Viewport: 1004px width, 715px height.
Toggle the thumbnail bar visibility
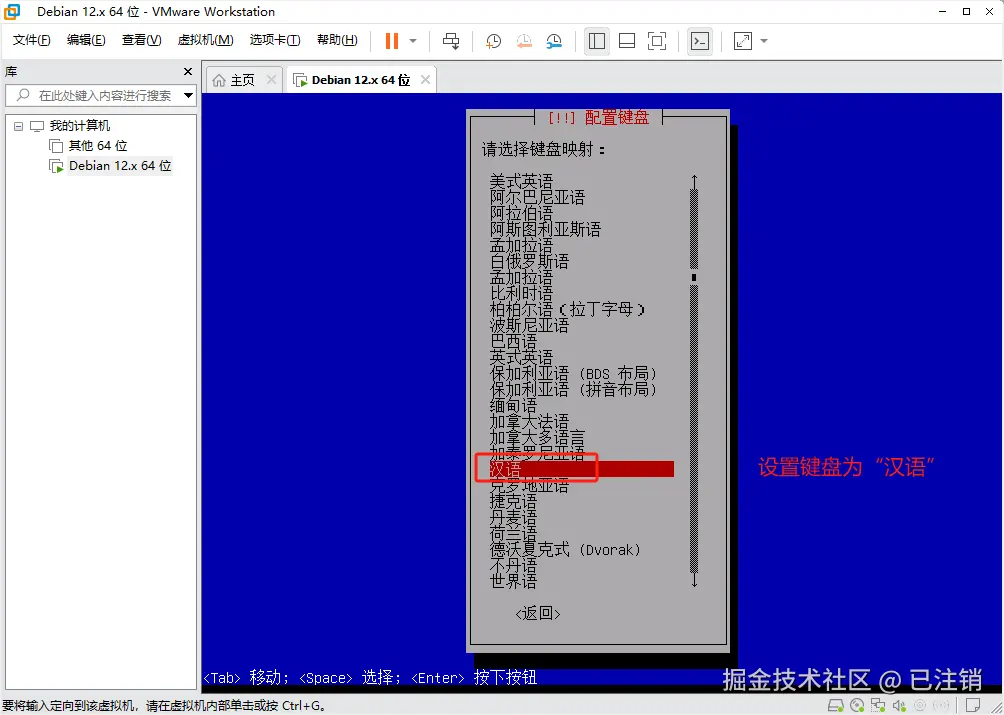(x=627, y=41)
